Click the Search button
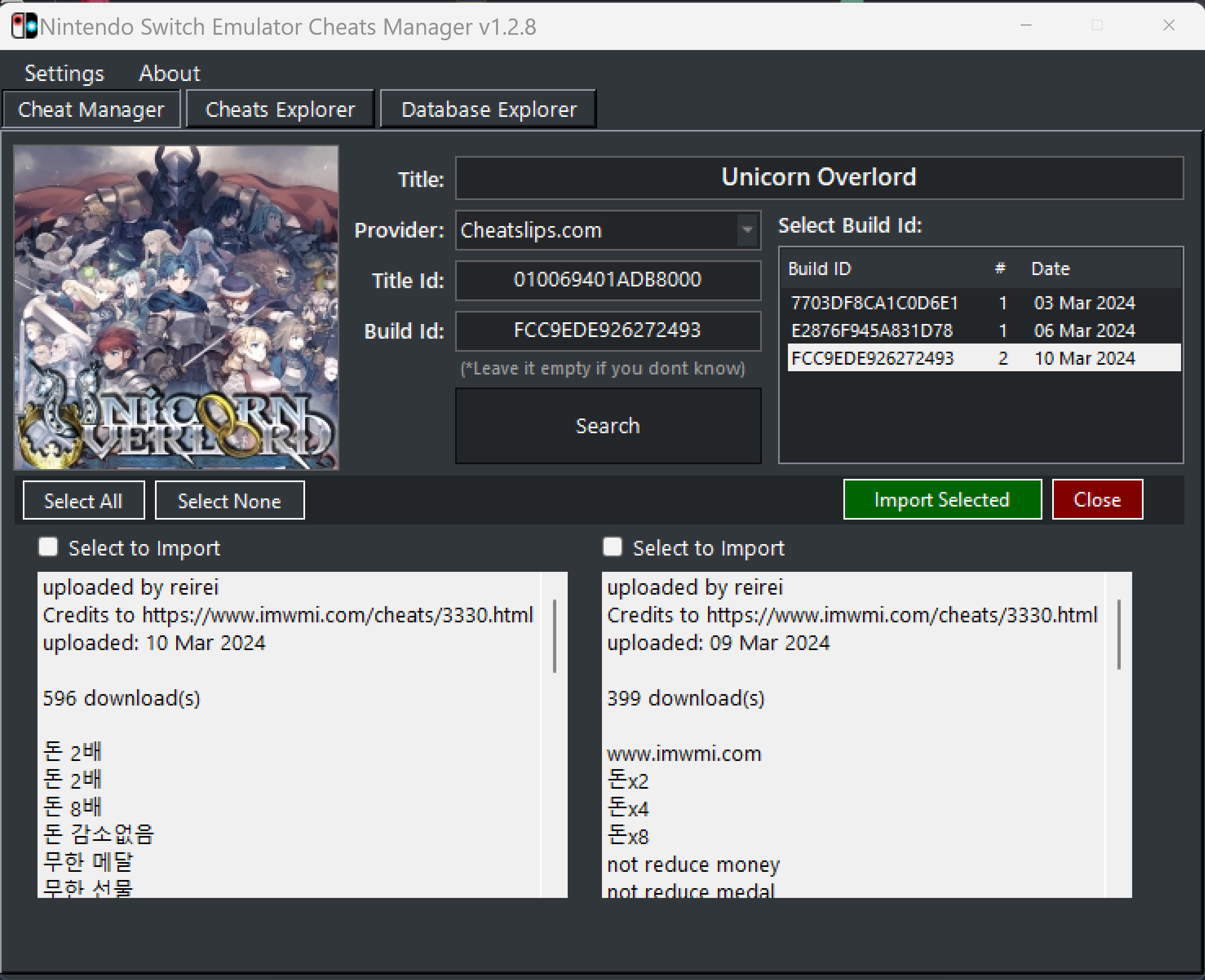1205x980 pixels. tap(608, 426)
